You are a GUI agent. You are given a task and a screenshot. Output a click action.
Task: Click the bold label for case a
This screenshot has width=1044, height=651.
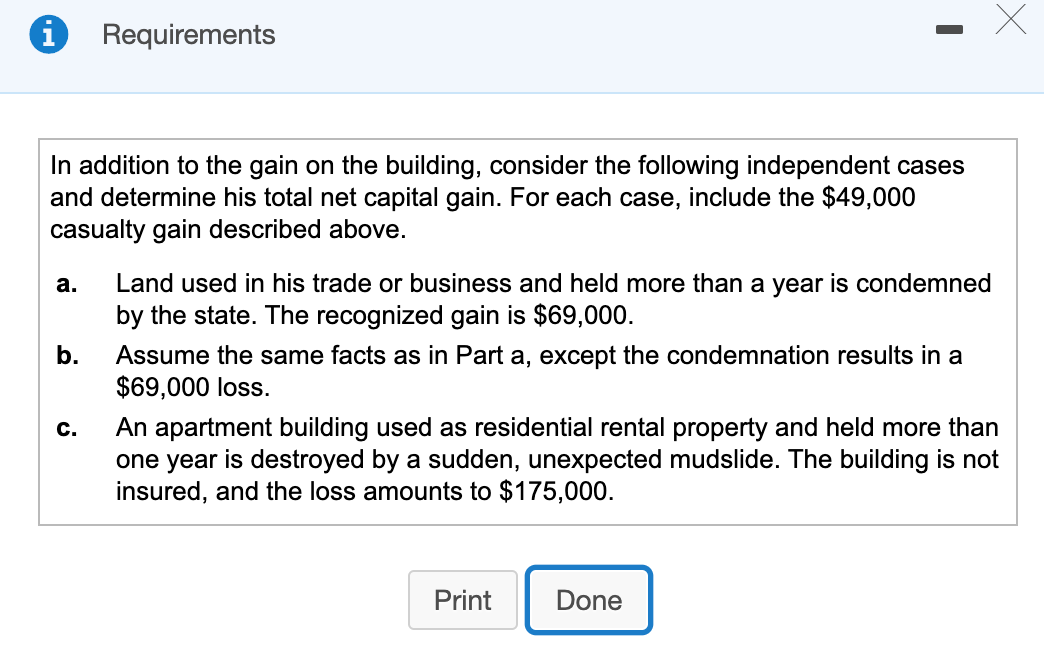[x=66, y=284]
